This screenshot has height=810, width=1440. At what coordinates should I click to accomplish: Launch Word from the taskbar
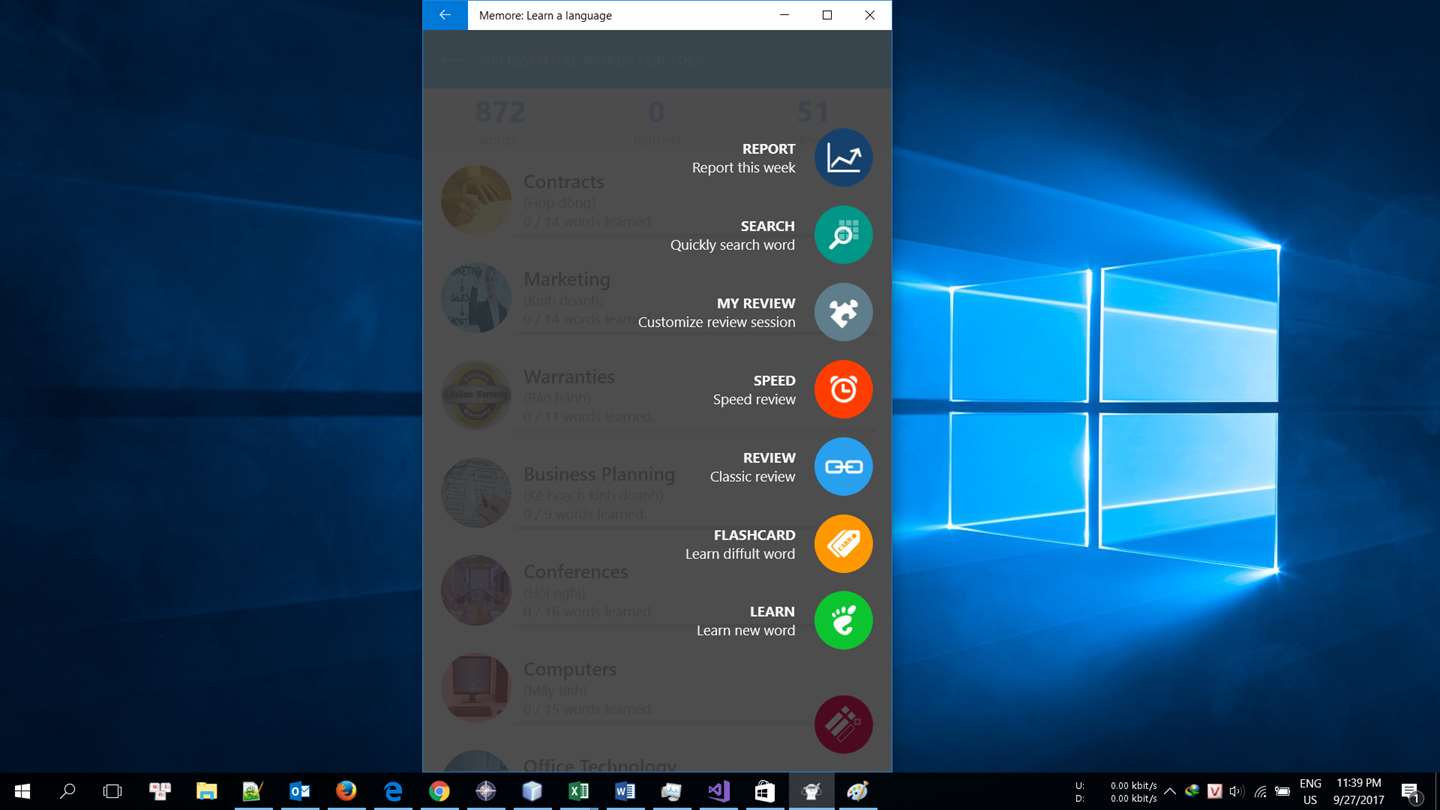[625, 791]
